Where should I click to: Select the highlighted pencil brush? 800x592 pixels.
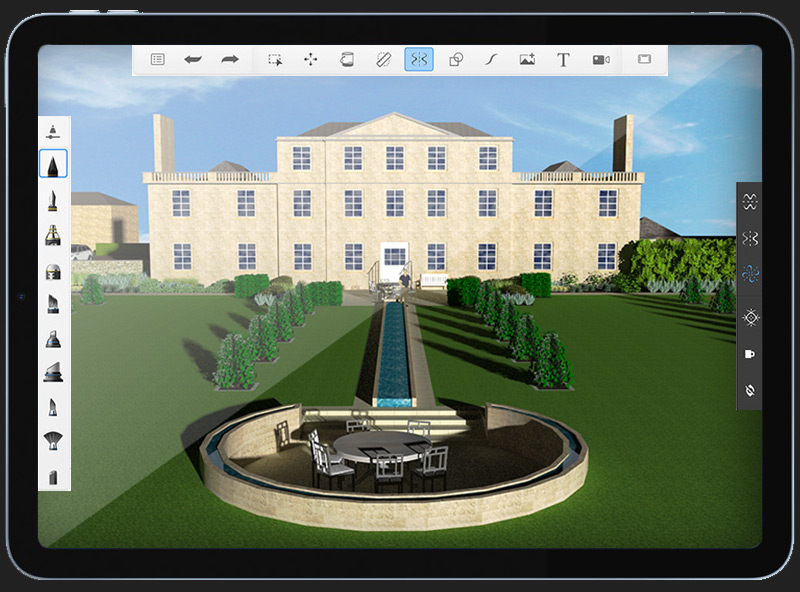54,163
